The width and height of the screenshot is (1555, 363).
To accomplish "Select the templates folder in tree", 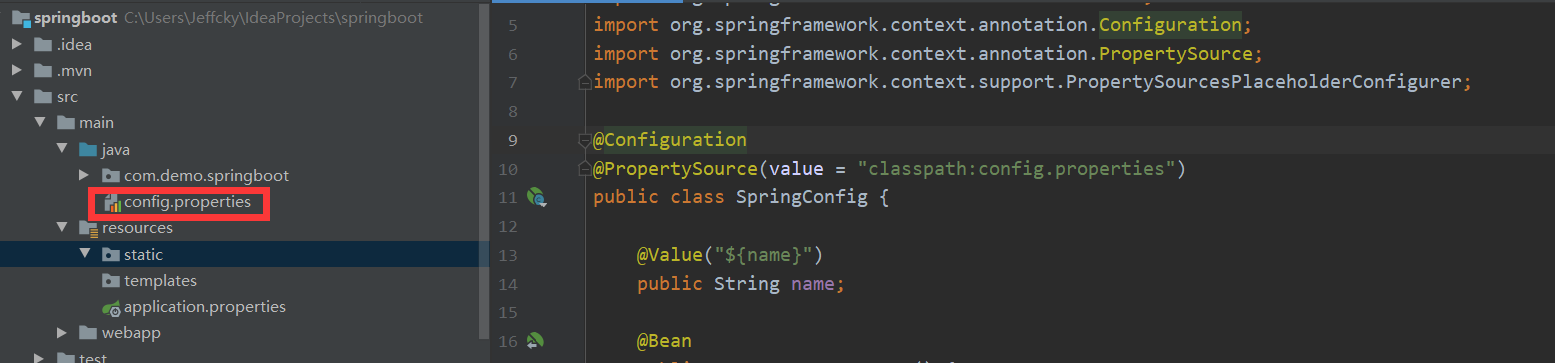I will pyautogui.click(x=149, y=281).
